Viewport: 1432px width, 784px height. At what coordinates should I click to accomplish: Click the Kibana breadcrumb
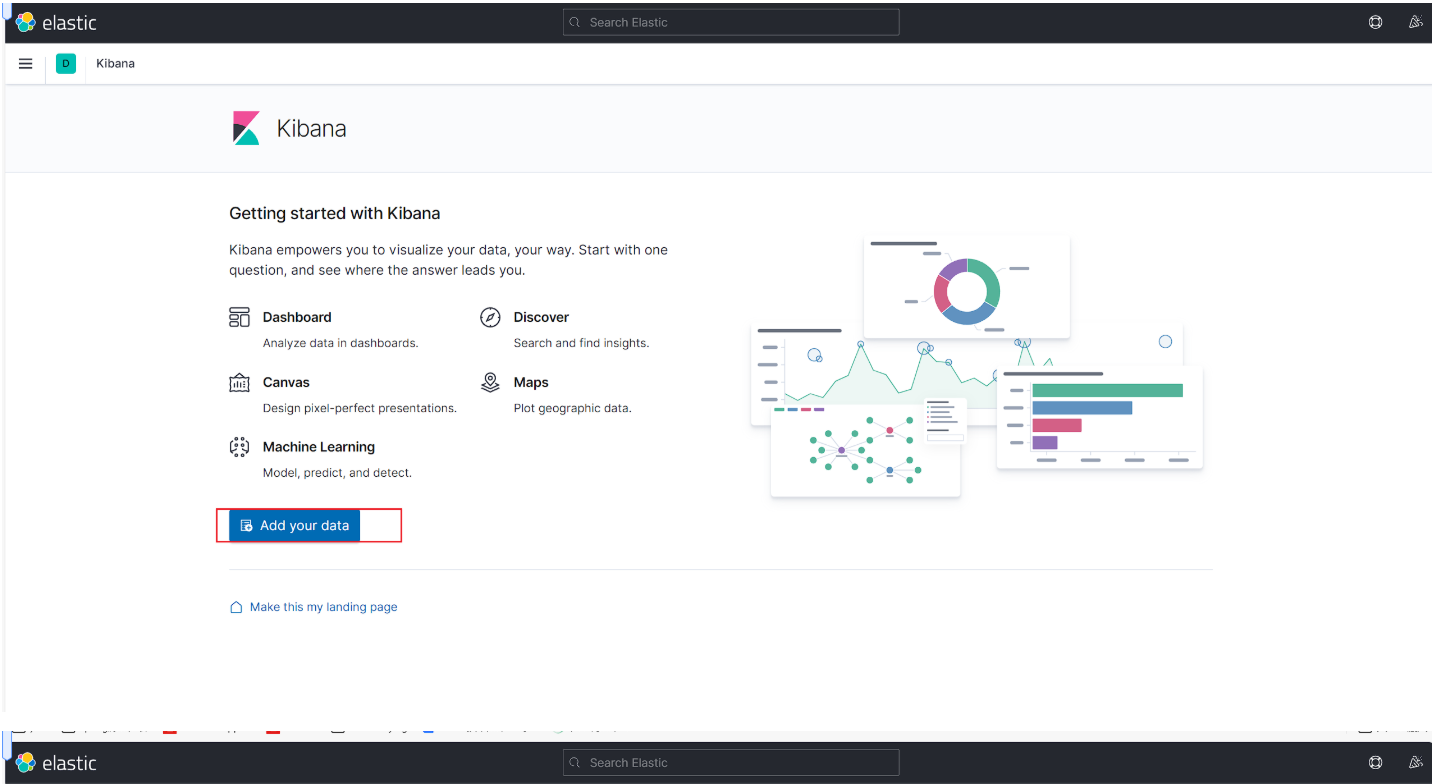115,64
